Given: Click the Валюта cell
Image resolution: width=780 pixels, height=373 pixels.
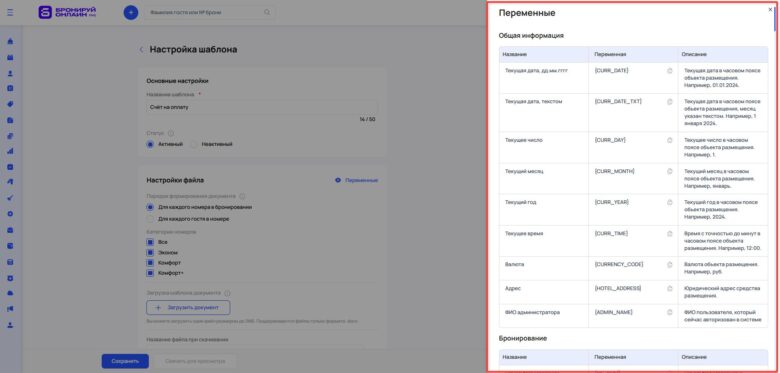Looking at the screenshot, I should 544,269.
